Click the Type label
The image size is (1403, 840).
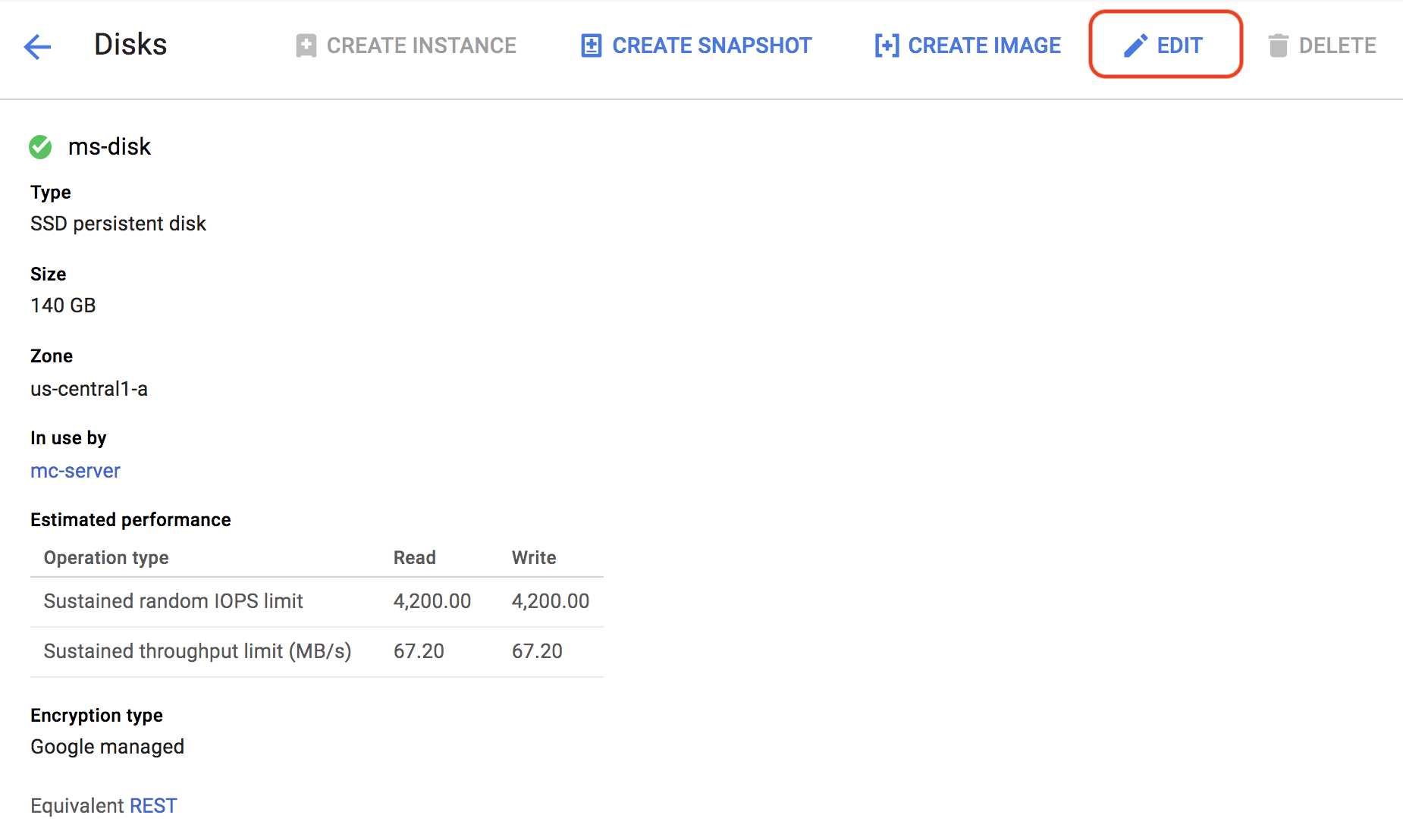coord(51,193)
